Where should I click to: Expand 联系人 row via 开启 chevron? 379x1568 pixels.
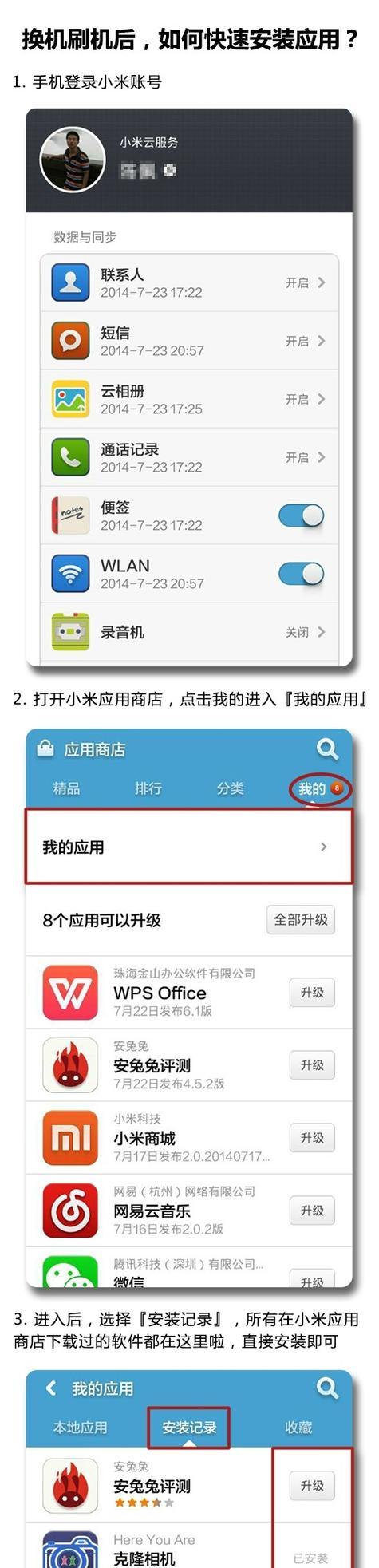(322, 282)
